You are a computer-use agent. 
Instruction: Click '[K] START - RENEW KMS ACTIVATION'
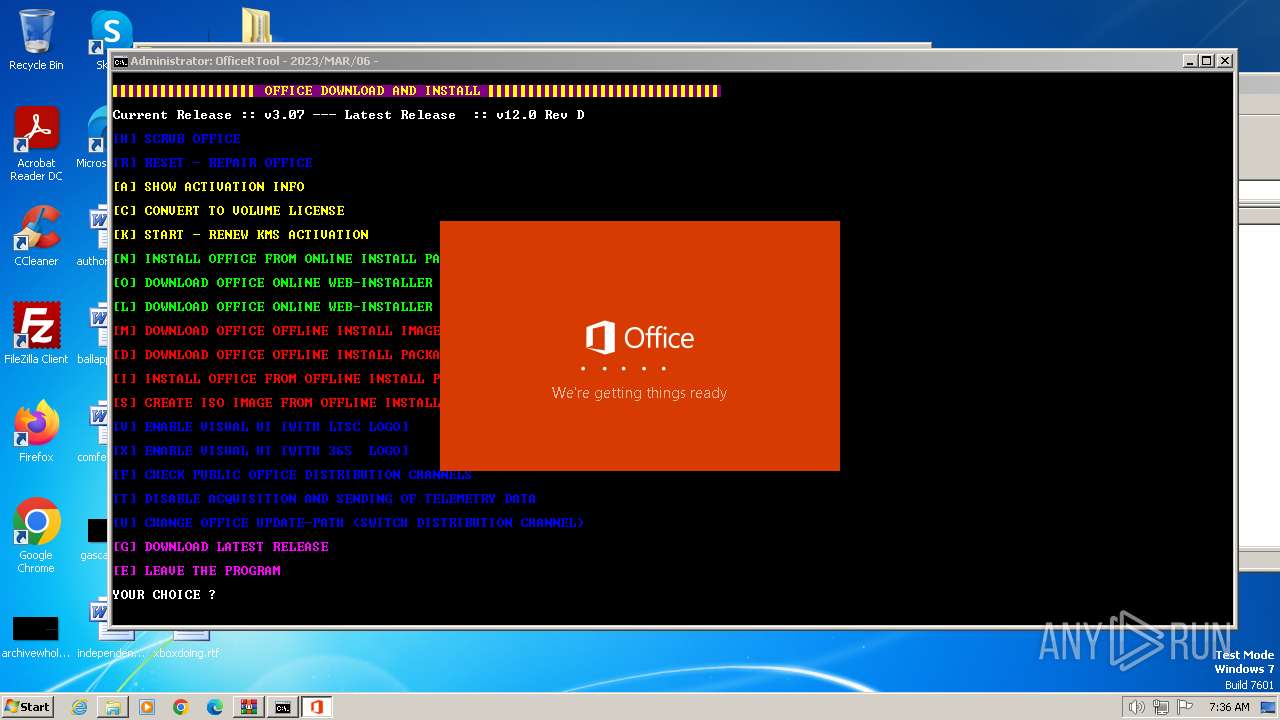coord(240,235)
